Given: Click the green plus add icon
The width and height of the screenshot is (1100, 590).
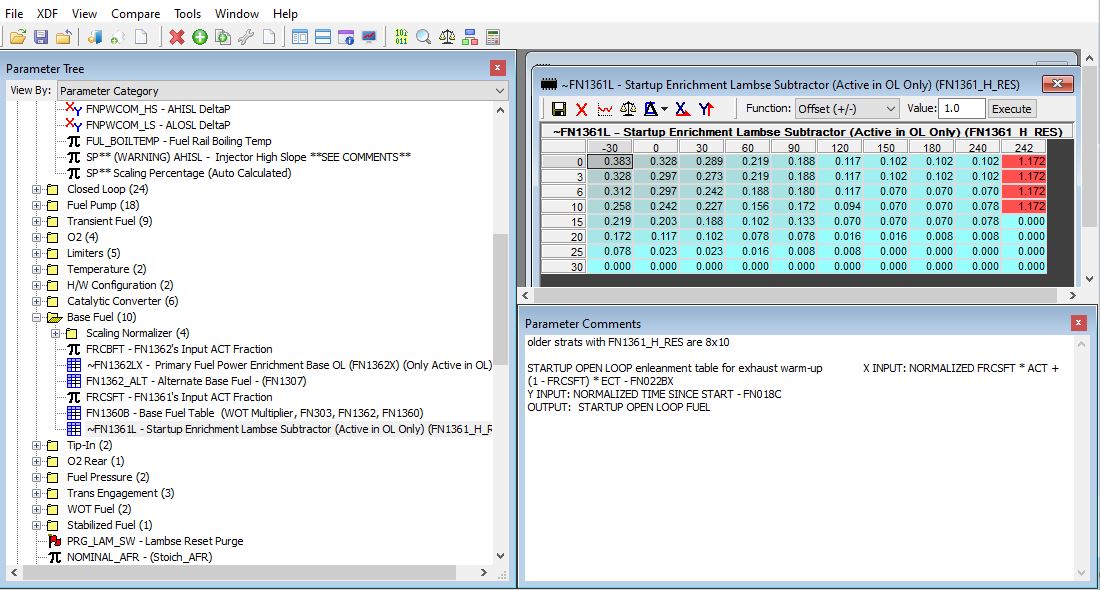Looking at the screenshot, I should pos(200,37).
